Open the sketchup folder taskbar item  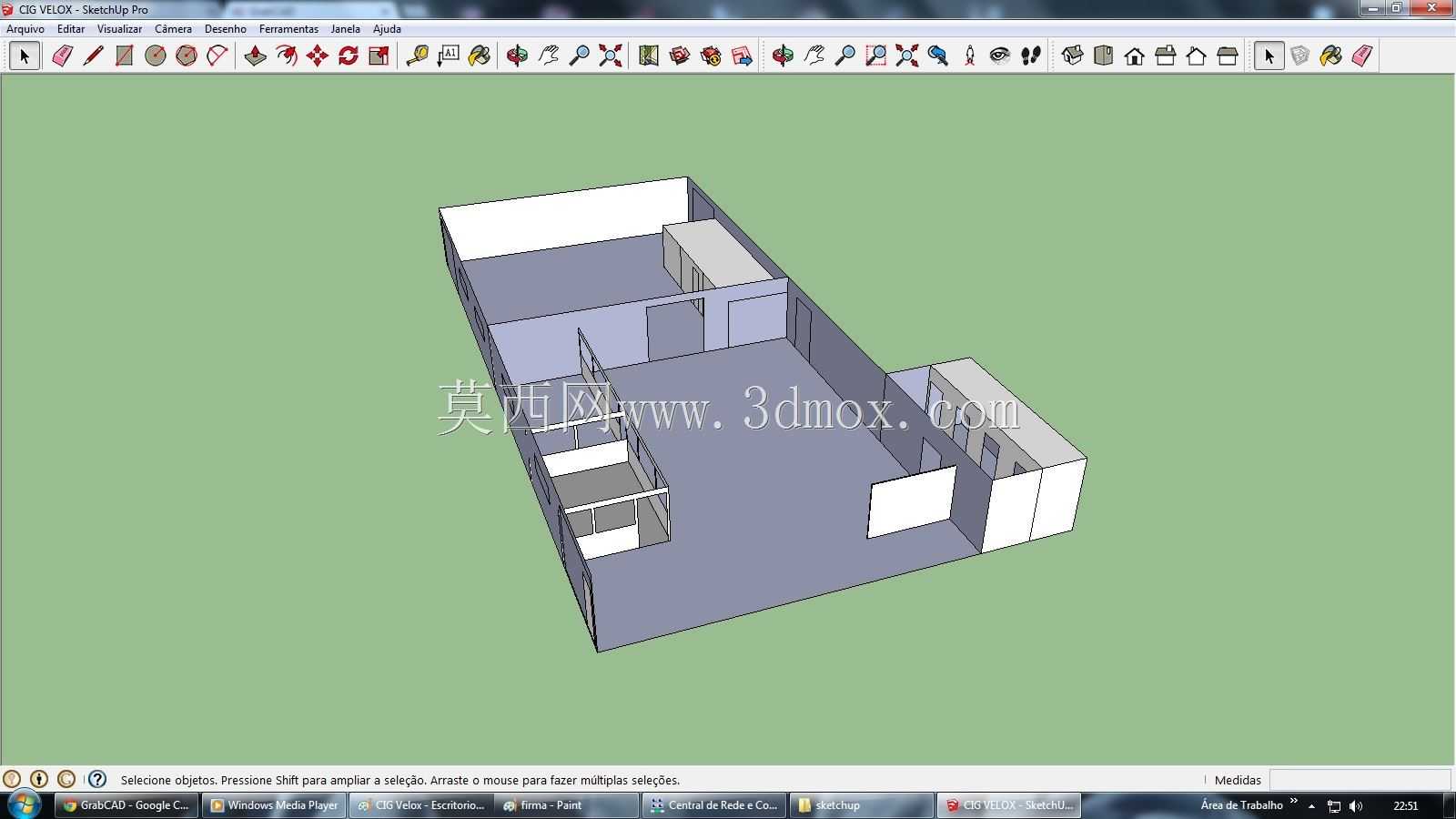[863, 805]
